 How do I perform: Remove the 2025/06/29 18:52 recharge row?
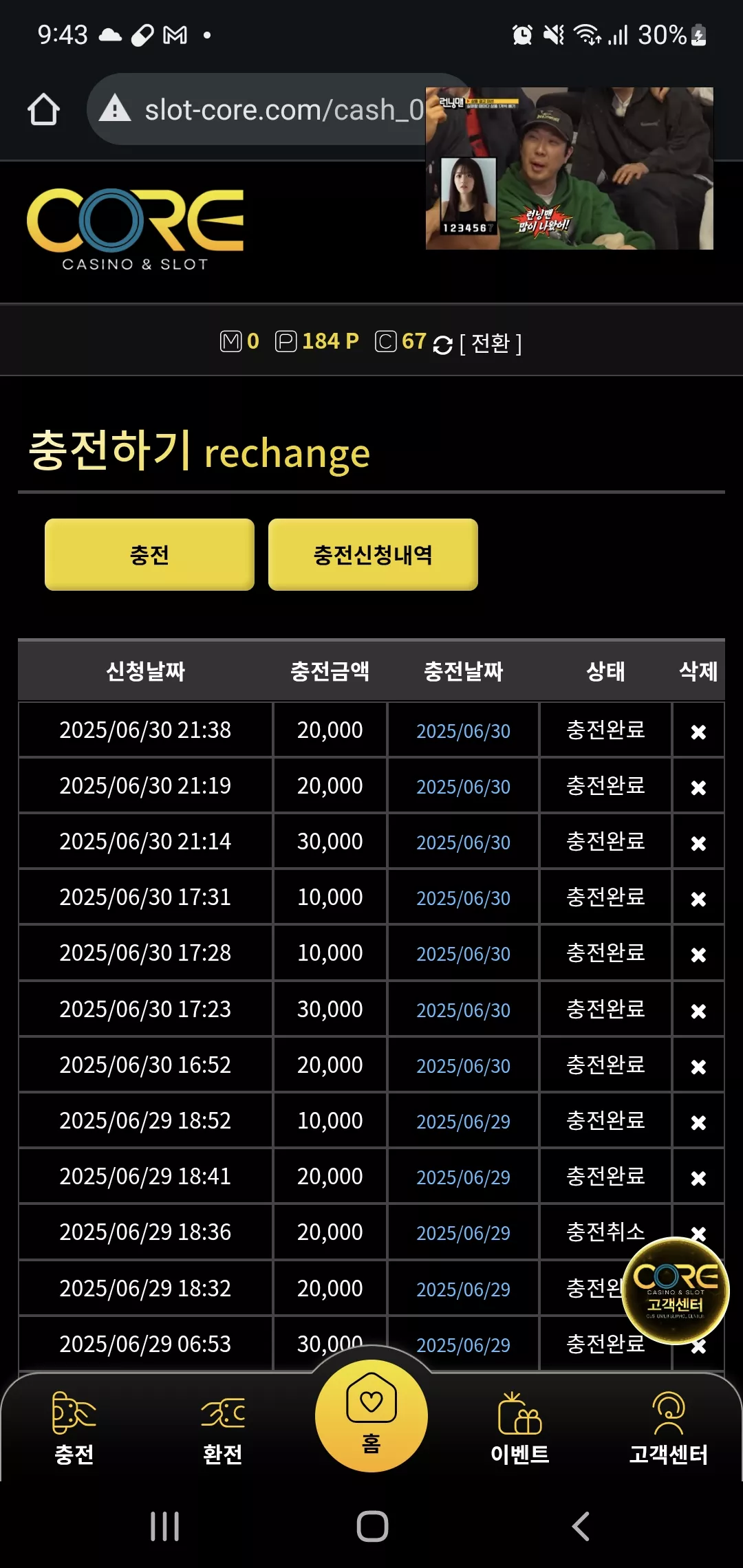pos(698,1122)
